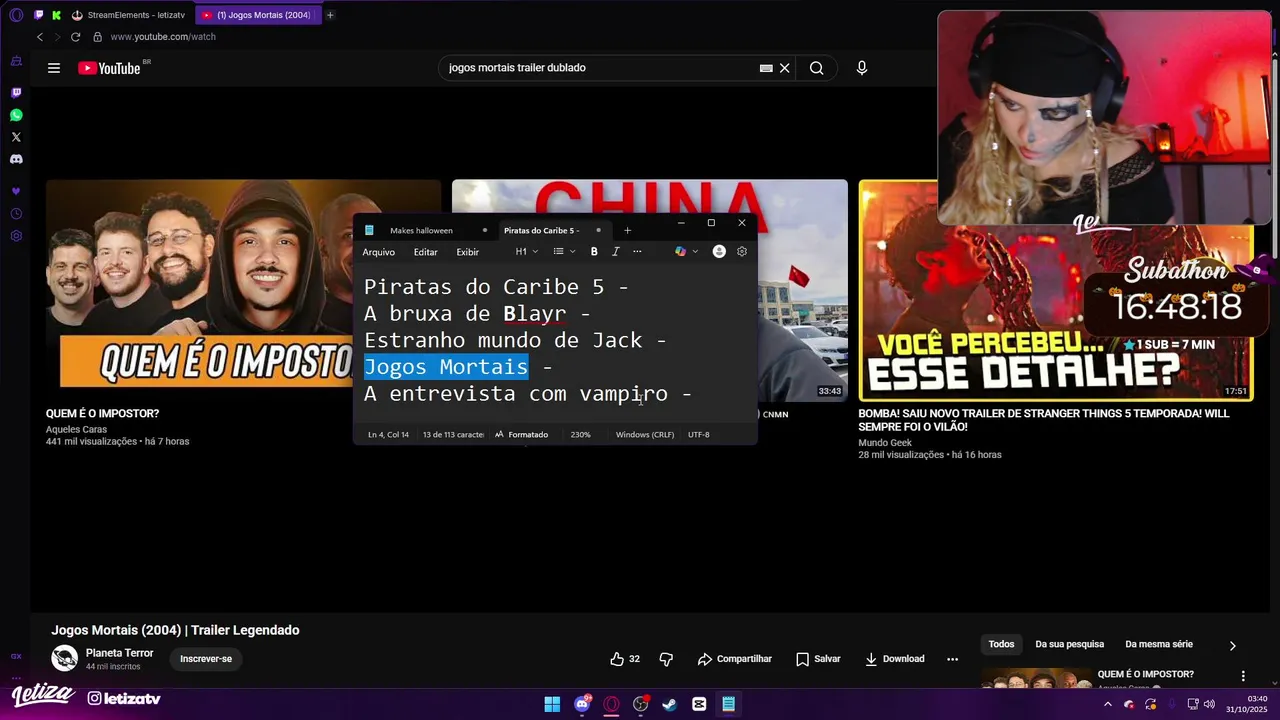Open a new browser tab
Screen dimensions: 1280x720
tap(330, 15)
